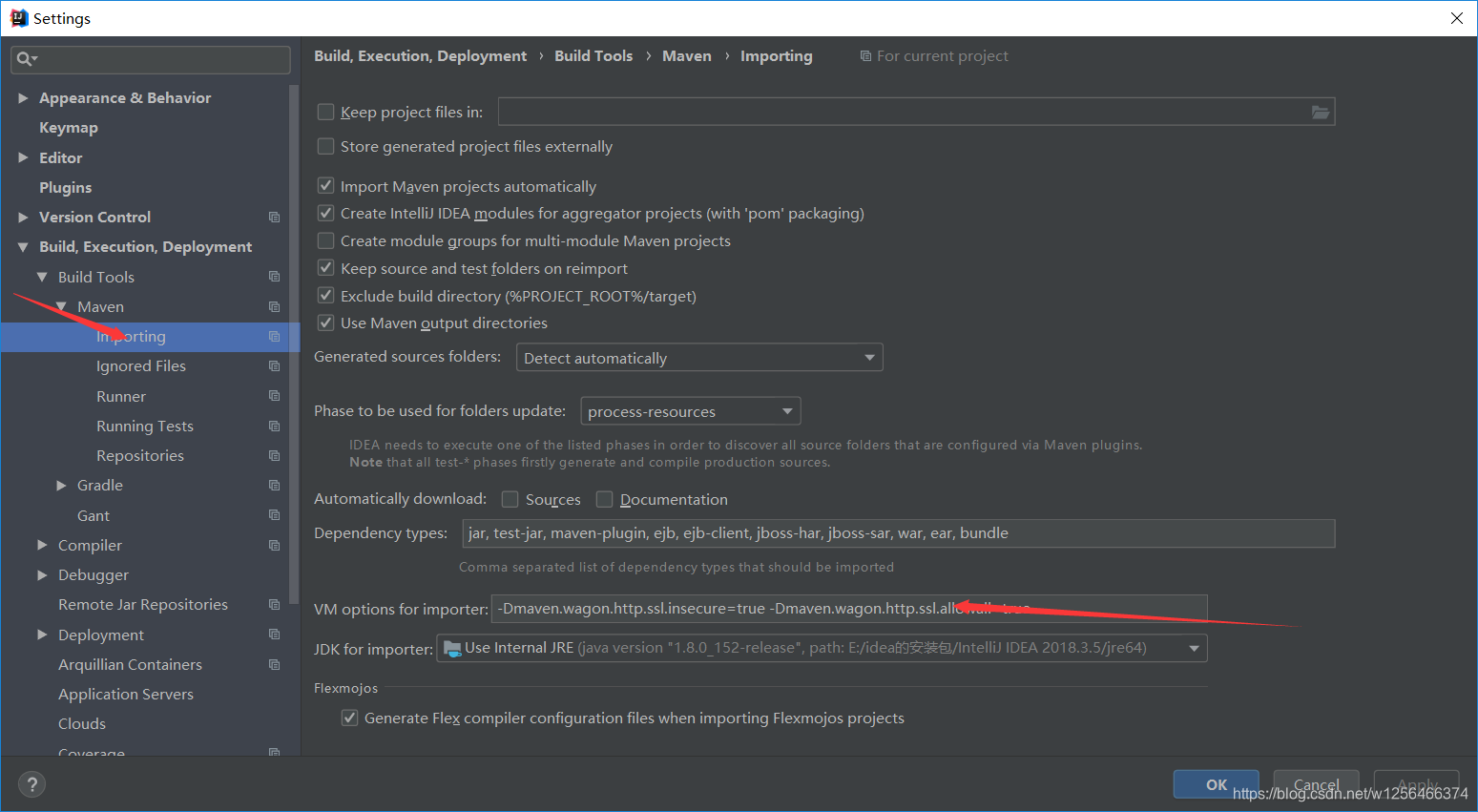The height and width of the screenshot is (812, 1478).
Task: Collapse the Maven node
Action: point(61,306)
